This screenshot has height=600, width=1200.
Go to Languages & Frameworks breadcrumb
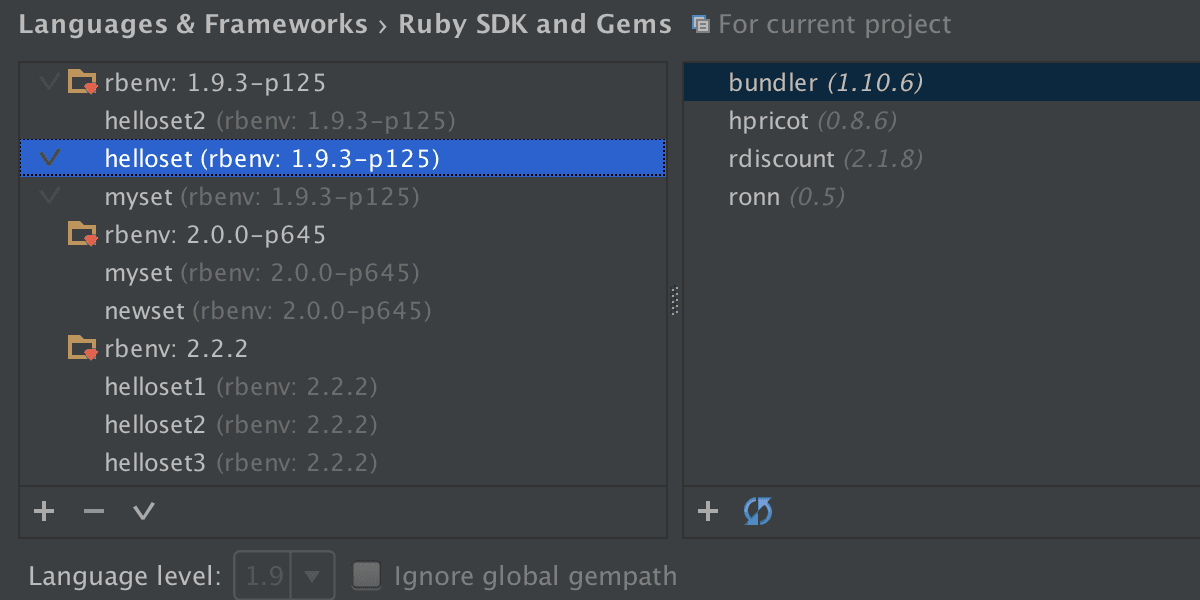(193, 24)
